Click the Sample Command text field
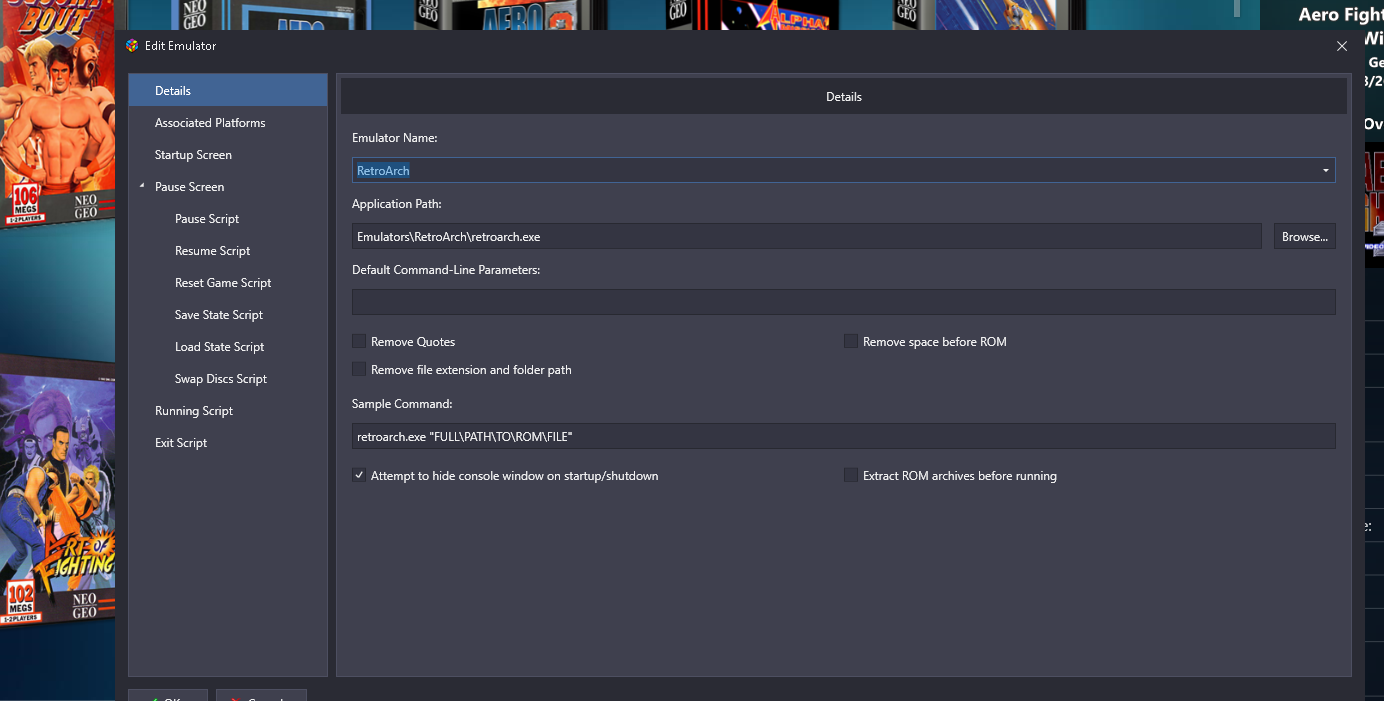 coord(843,436)
